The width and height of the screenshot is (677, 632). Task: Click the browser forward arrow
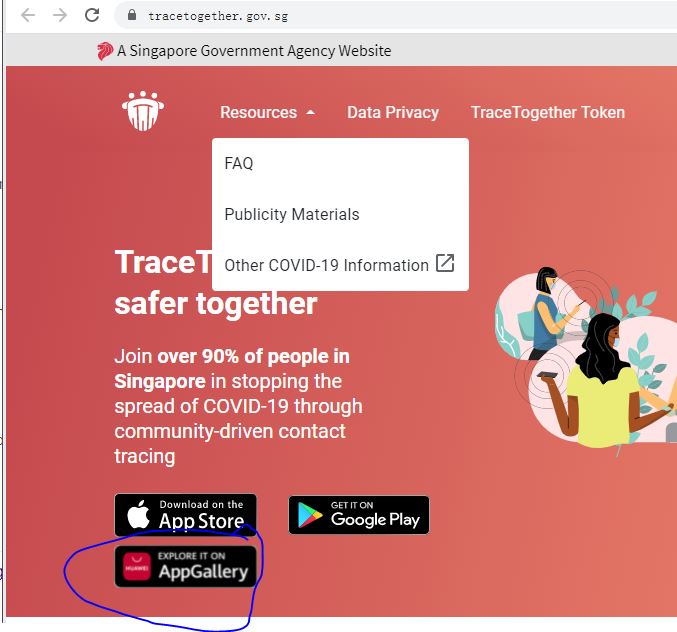(60, 16)
